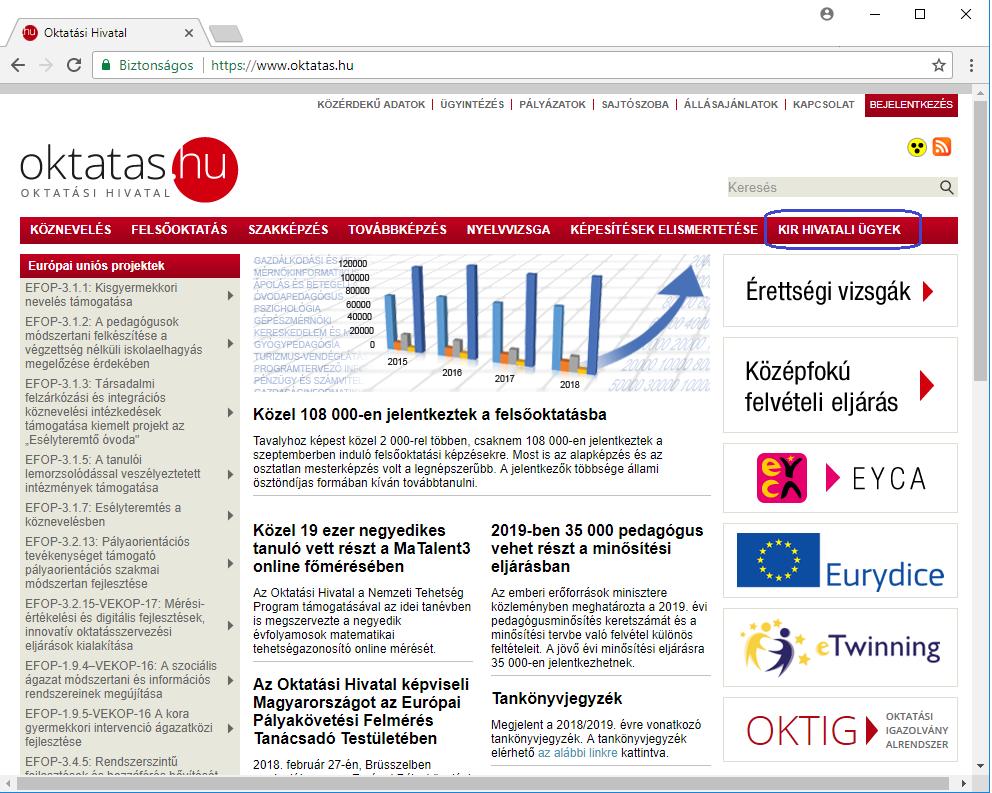Open ÜGYINTÉZÉS top link
Viewport: 992px width, 793px height.
pyautogui.click(x=472, y=104)
